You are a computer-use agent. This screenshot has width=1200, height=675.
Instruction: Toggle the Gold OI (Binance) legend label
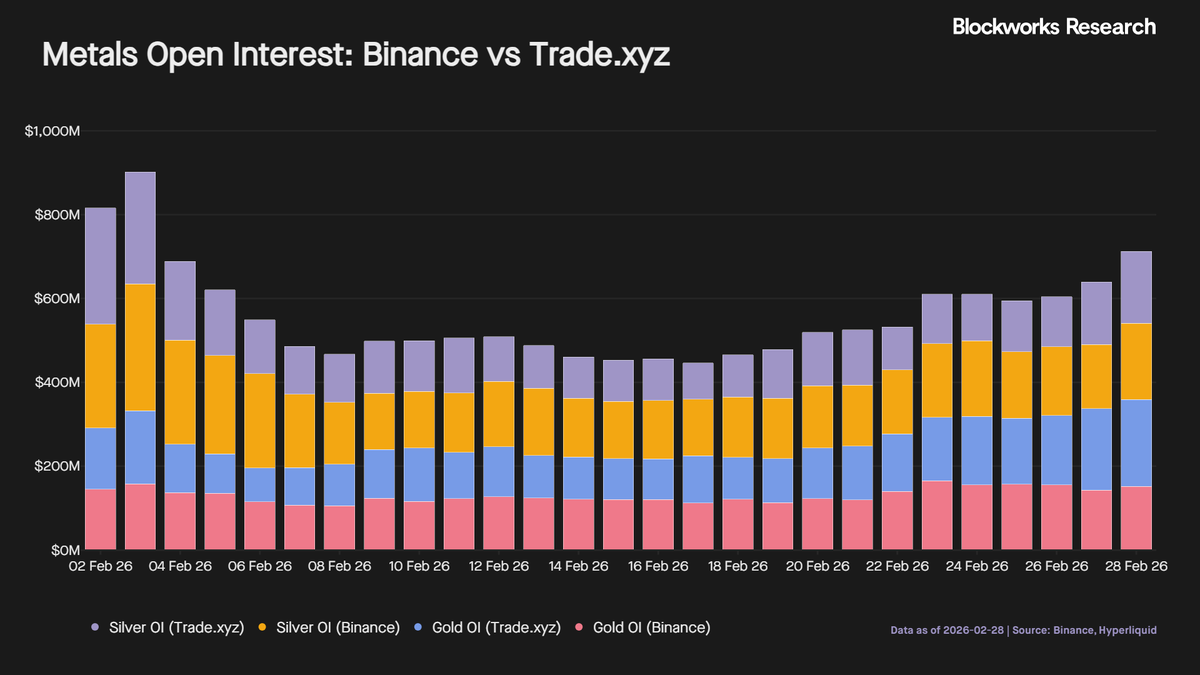(x=651, y=628)
